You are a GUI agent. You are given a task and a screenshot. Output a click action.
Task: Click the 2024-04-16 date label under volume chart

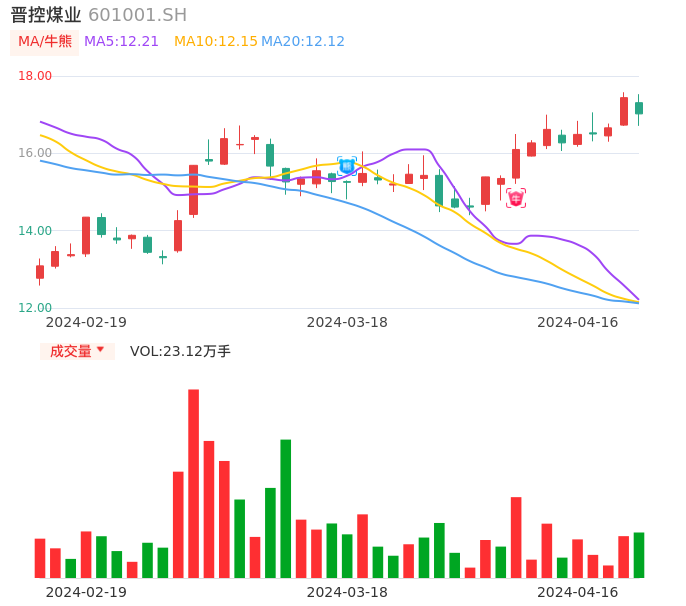pyautogui.click(x=577, y=592)
